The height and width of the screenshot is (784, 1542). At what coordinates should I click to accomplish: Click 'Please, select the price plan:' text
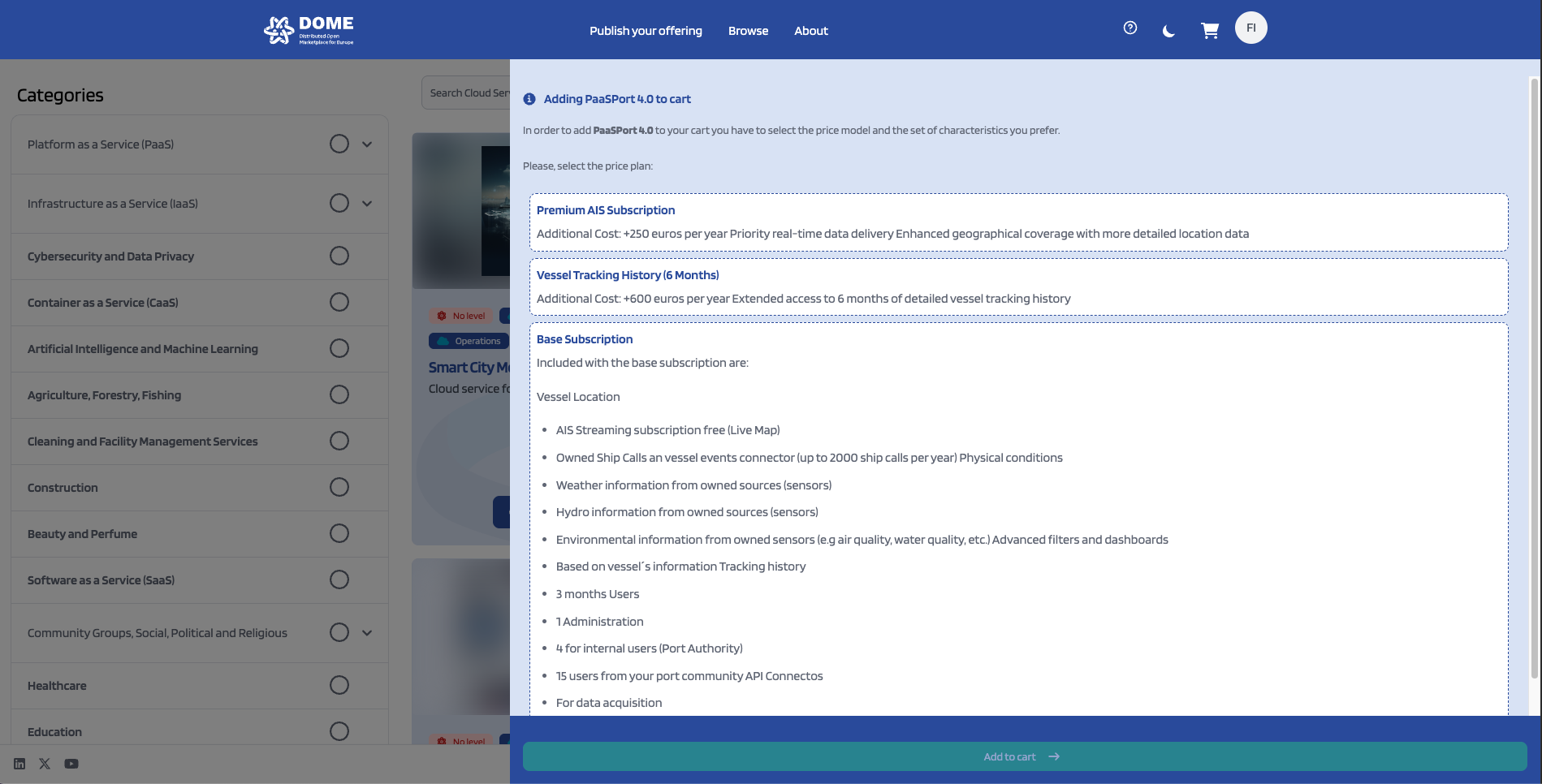pos(588,166)
